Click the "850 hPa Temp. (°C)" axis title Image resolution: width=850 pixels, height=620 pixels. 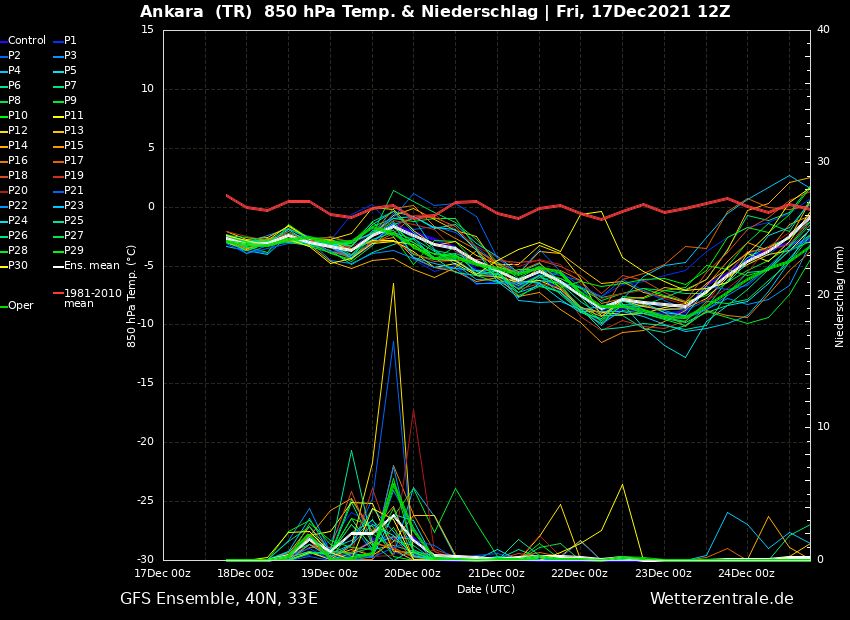(x=132, y=296)
